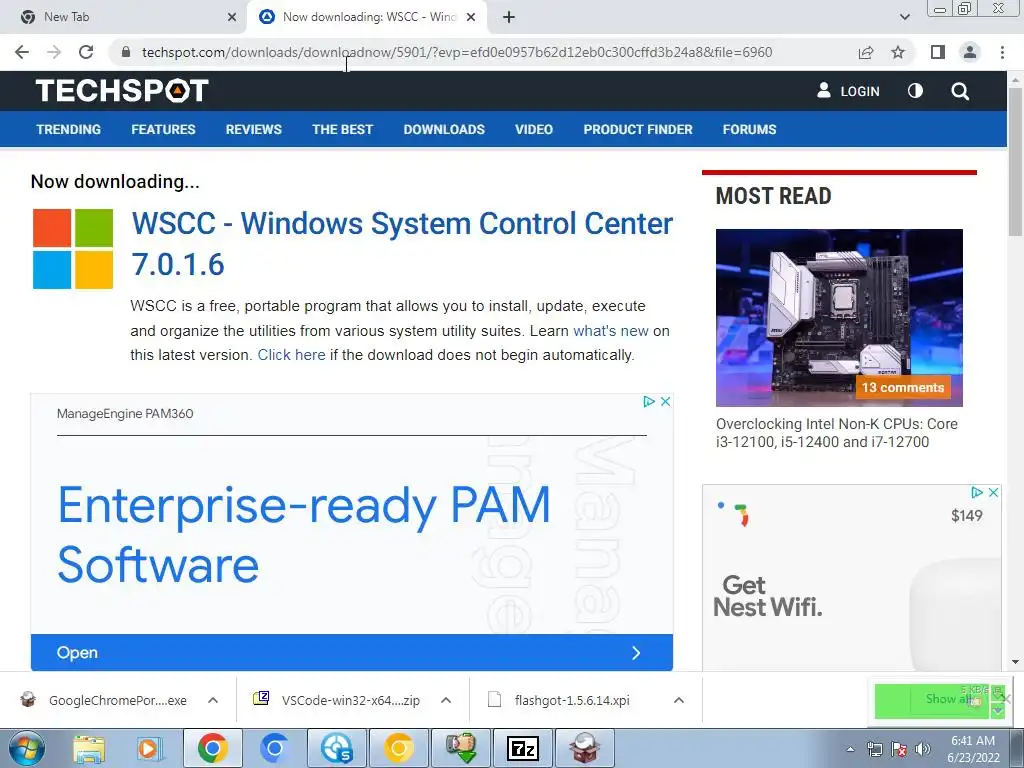This screenshot has height=768, width=1024.
Task: Open the Chrome profile avatar
Action: click(970, 52)
